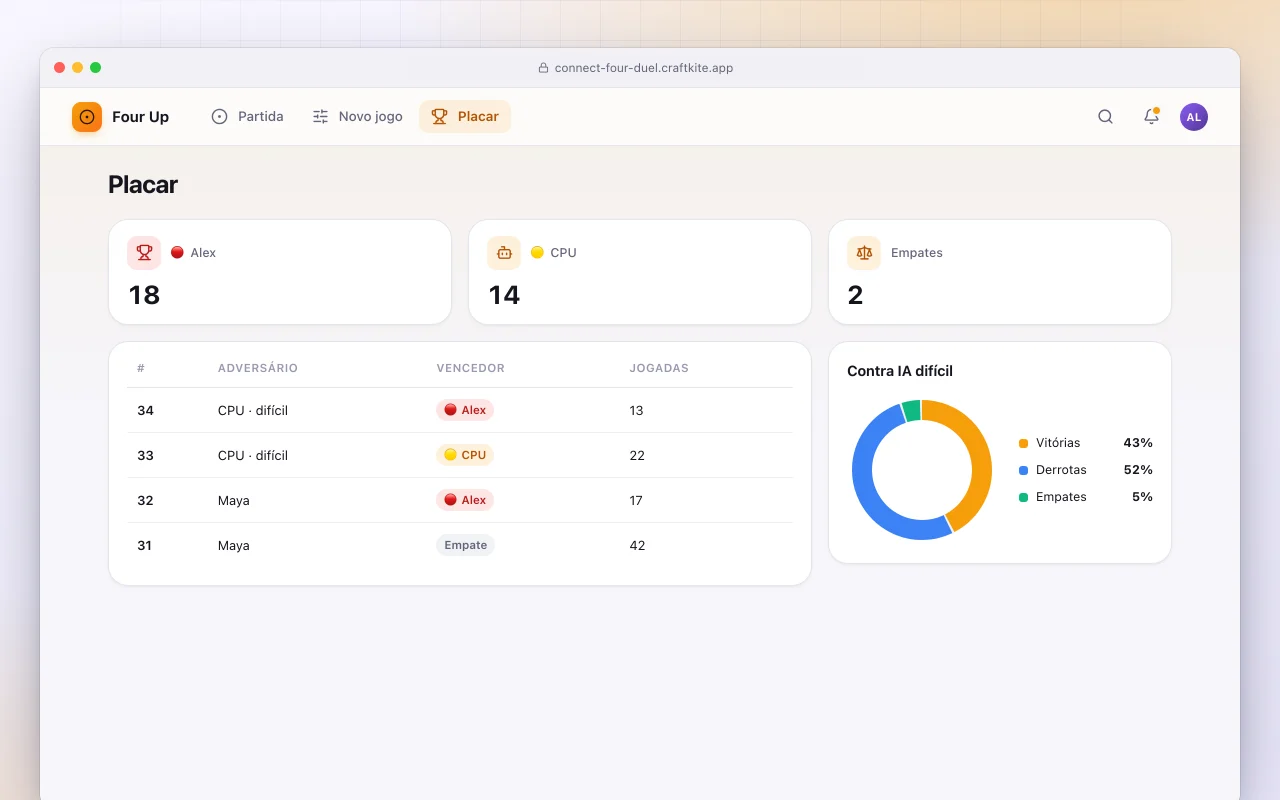Click the Adversário column header
Viewport: 1280px width, 800px height.
(258, 368)
